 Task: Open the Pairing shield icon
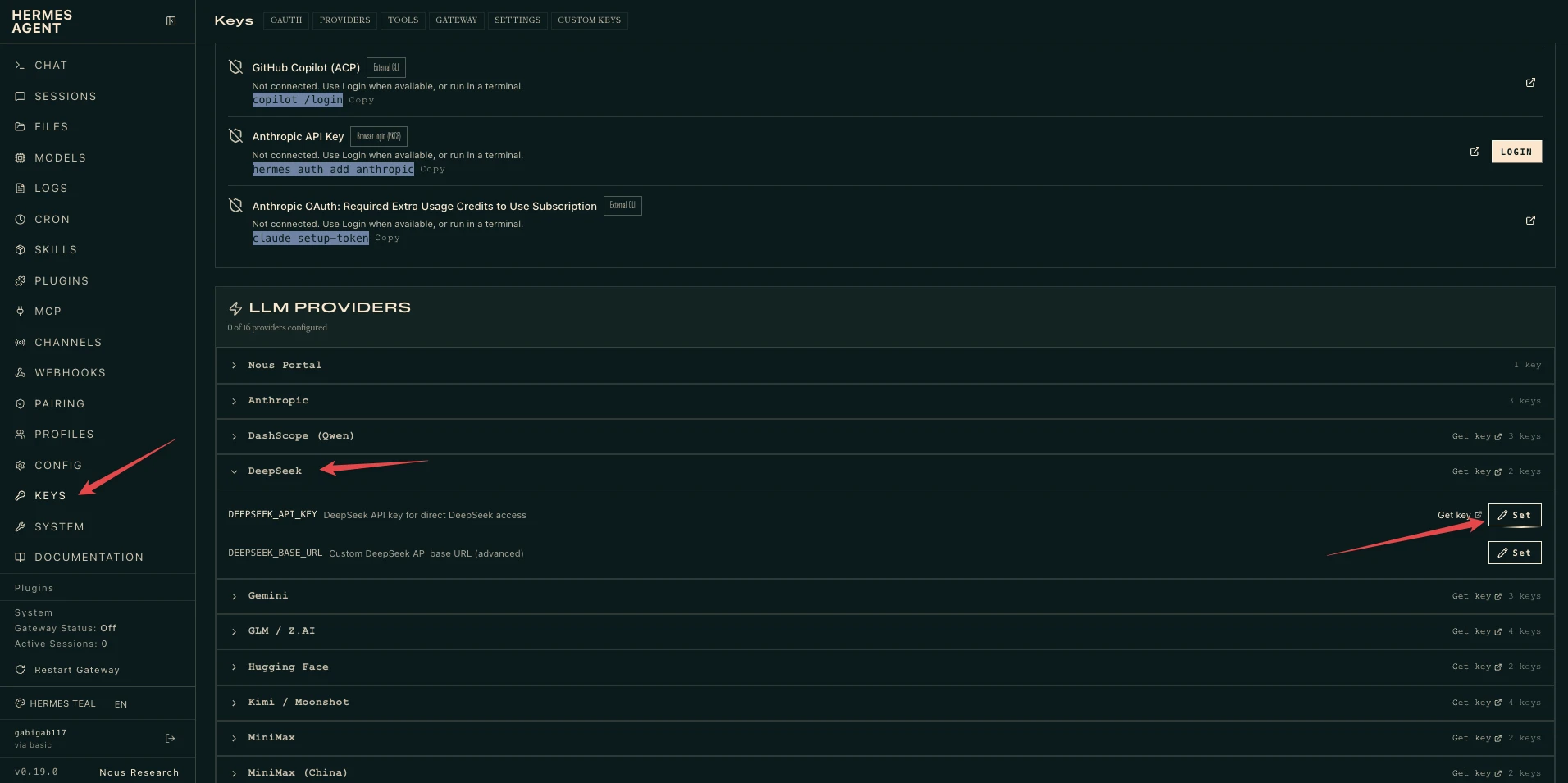point(20,404)
